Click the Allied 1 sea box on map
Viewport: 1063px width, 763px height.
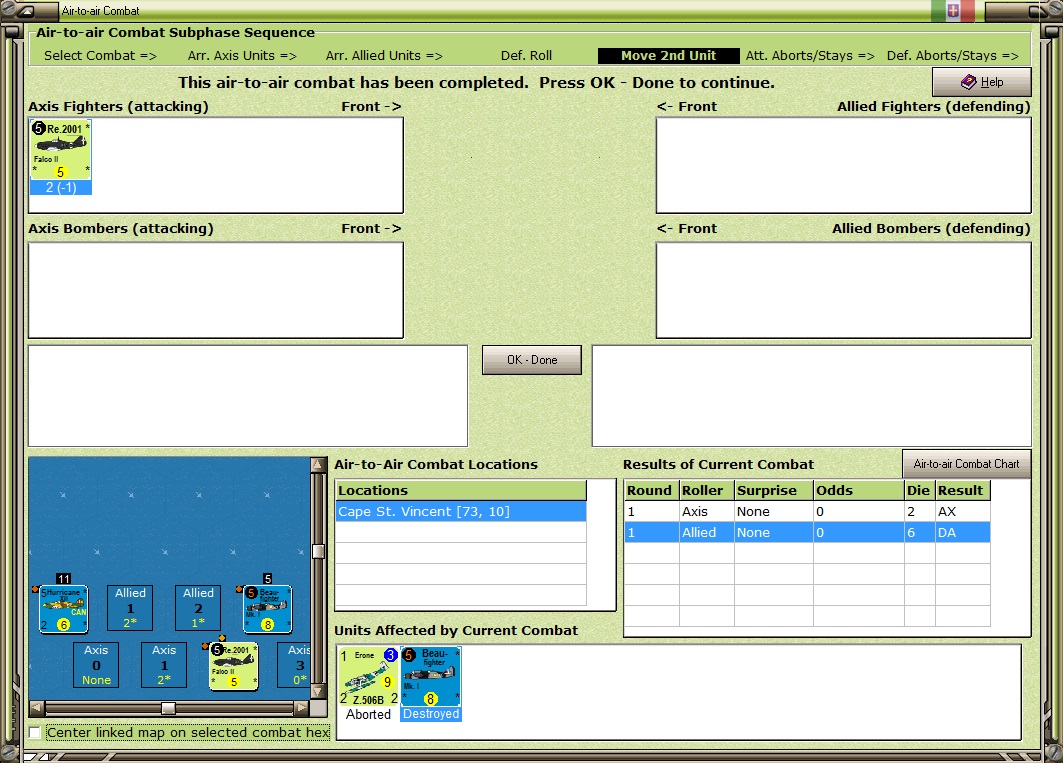coord(130,608)
